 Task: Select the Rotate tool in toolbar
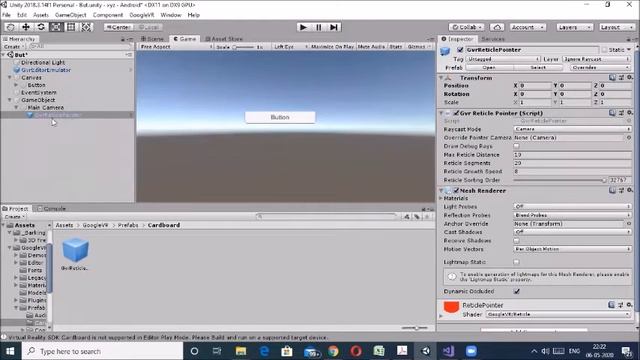point(41,27)
